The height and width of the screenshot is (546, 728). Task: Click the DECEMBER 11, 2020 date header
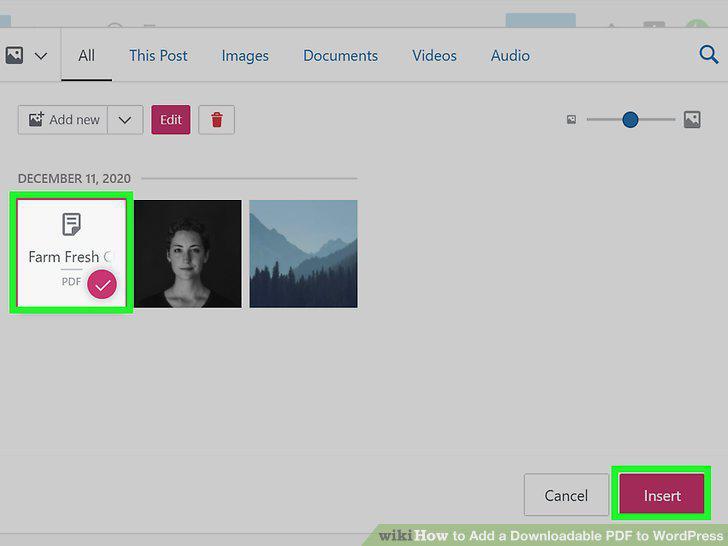(x=74, y=178)
